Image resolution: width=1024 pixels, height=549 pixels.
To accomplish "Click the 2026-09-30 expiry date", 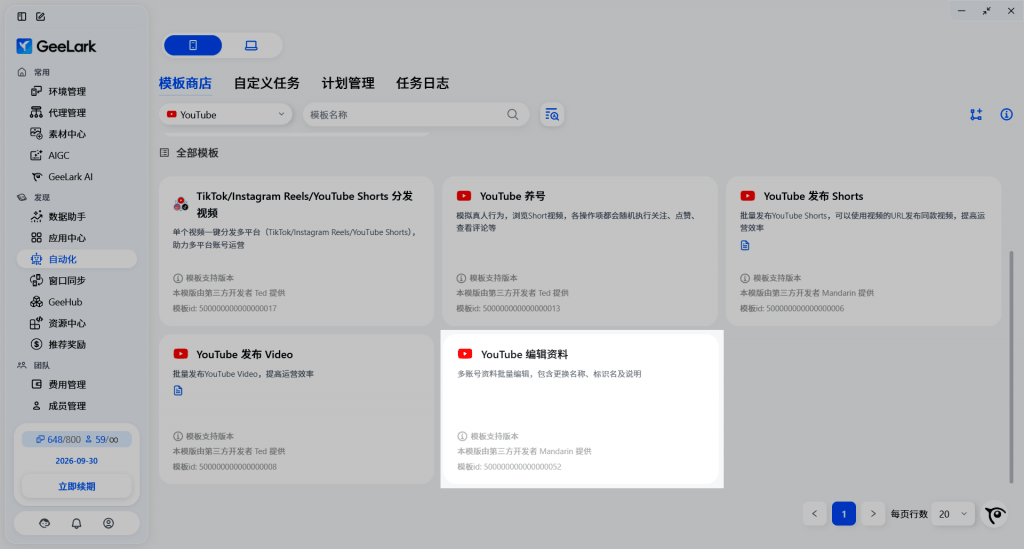I will click(x=76, y=461).
